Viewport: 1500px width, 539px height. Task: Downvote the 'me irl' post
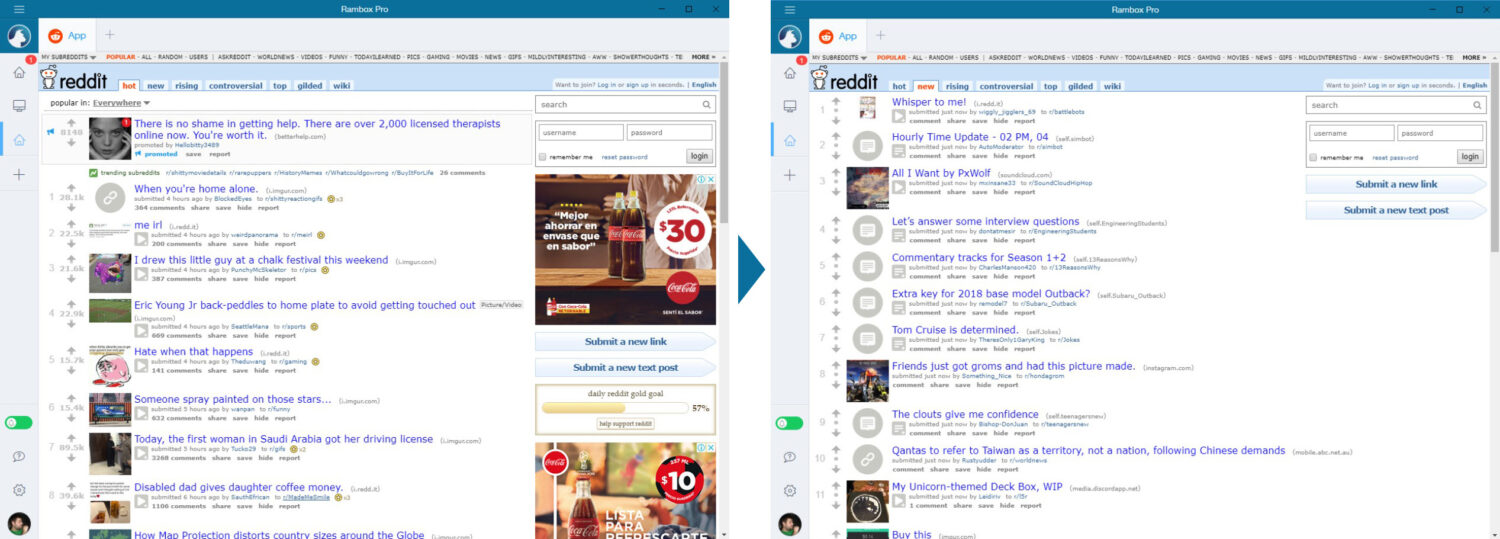[71, 243]
